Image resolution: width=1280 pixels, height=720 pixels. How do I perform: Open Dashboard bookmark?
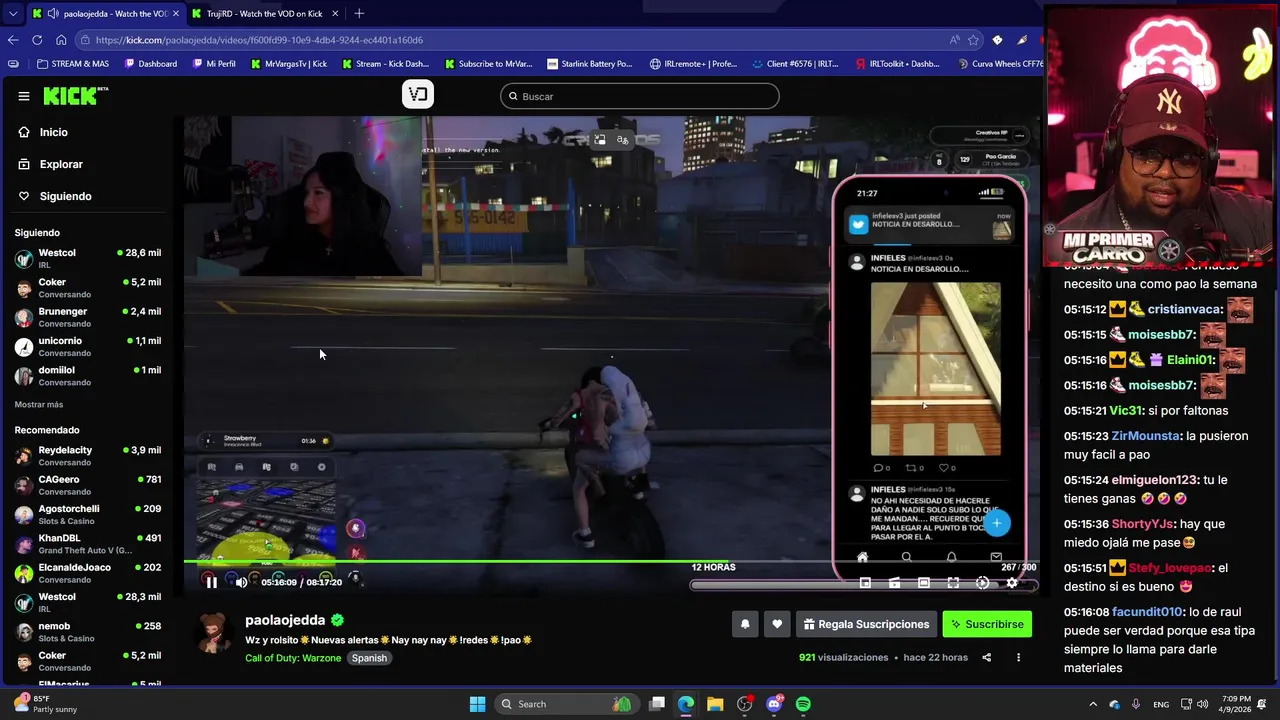pyautogui.click(x=151, y=64)
